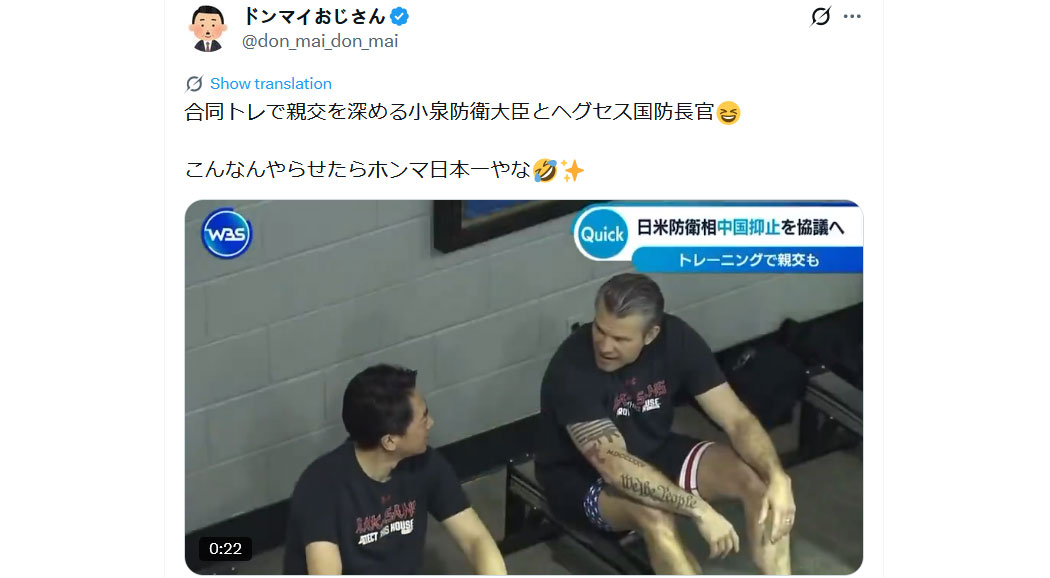Viewport: 1050px width, 578px height.
Task: Open the @don_mai_don_mai handle
Action: 320,42
